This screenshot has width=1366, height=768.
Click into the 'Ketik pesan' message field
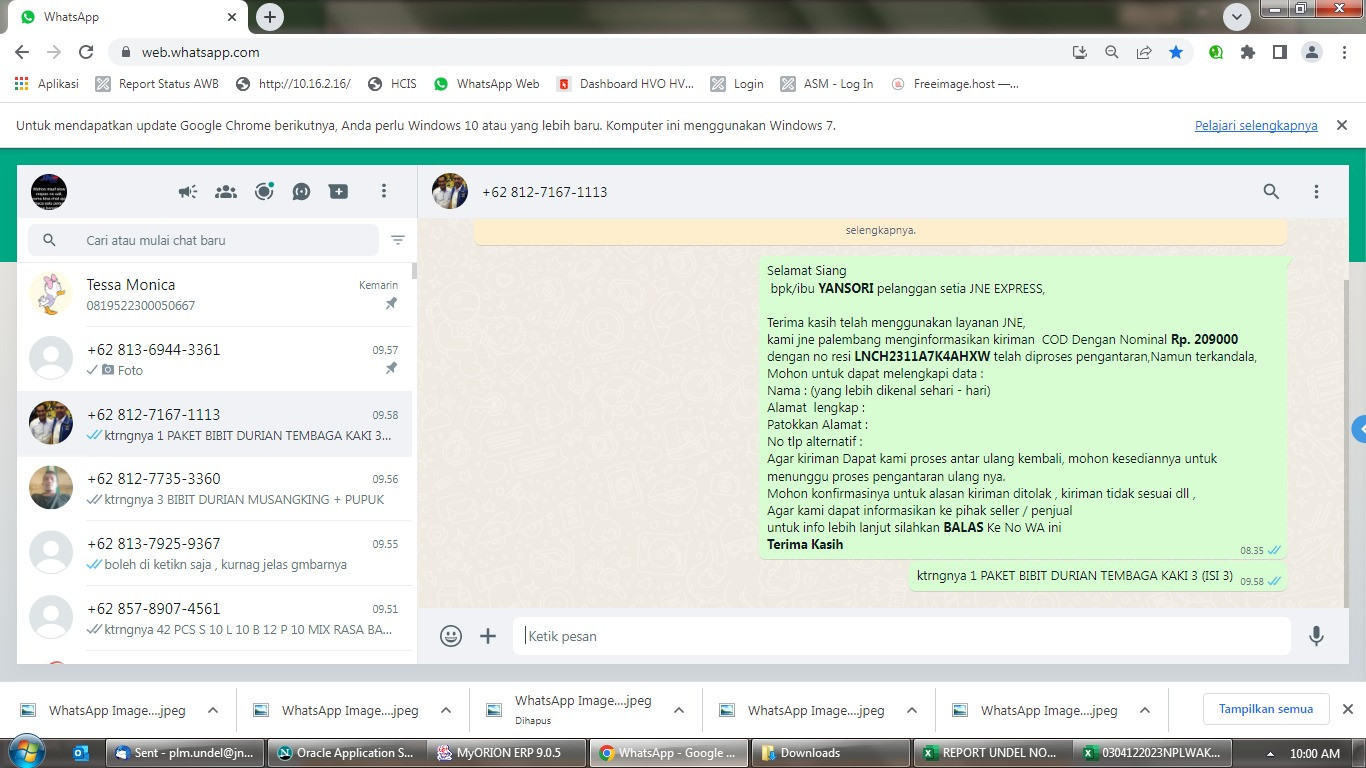coord(902,636)
